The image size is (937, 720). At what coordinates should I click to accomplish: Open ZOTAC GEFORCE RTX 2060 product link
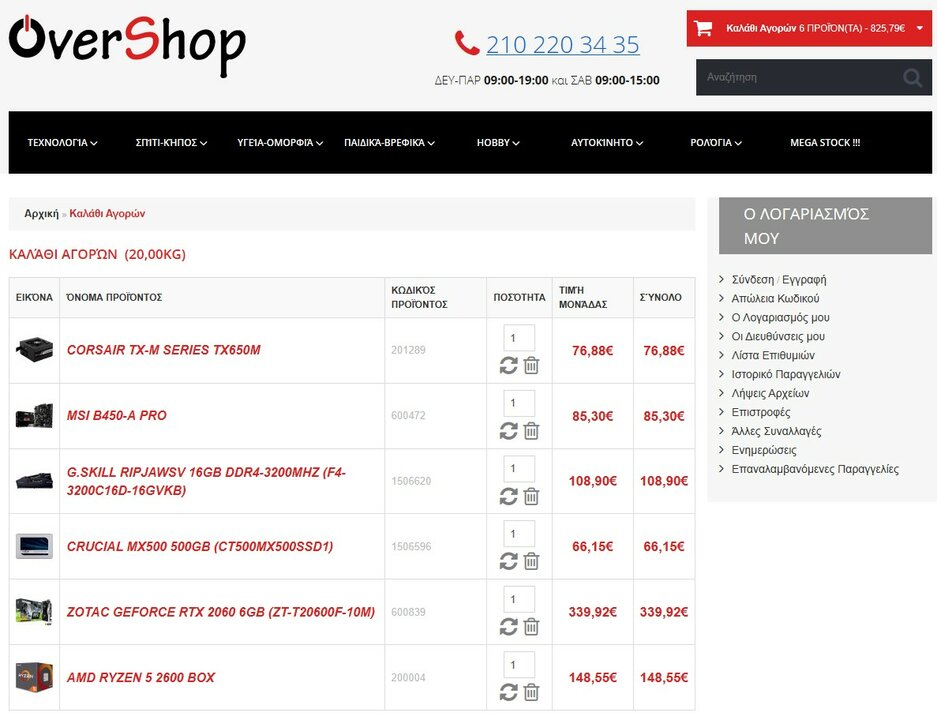221,612
